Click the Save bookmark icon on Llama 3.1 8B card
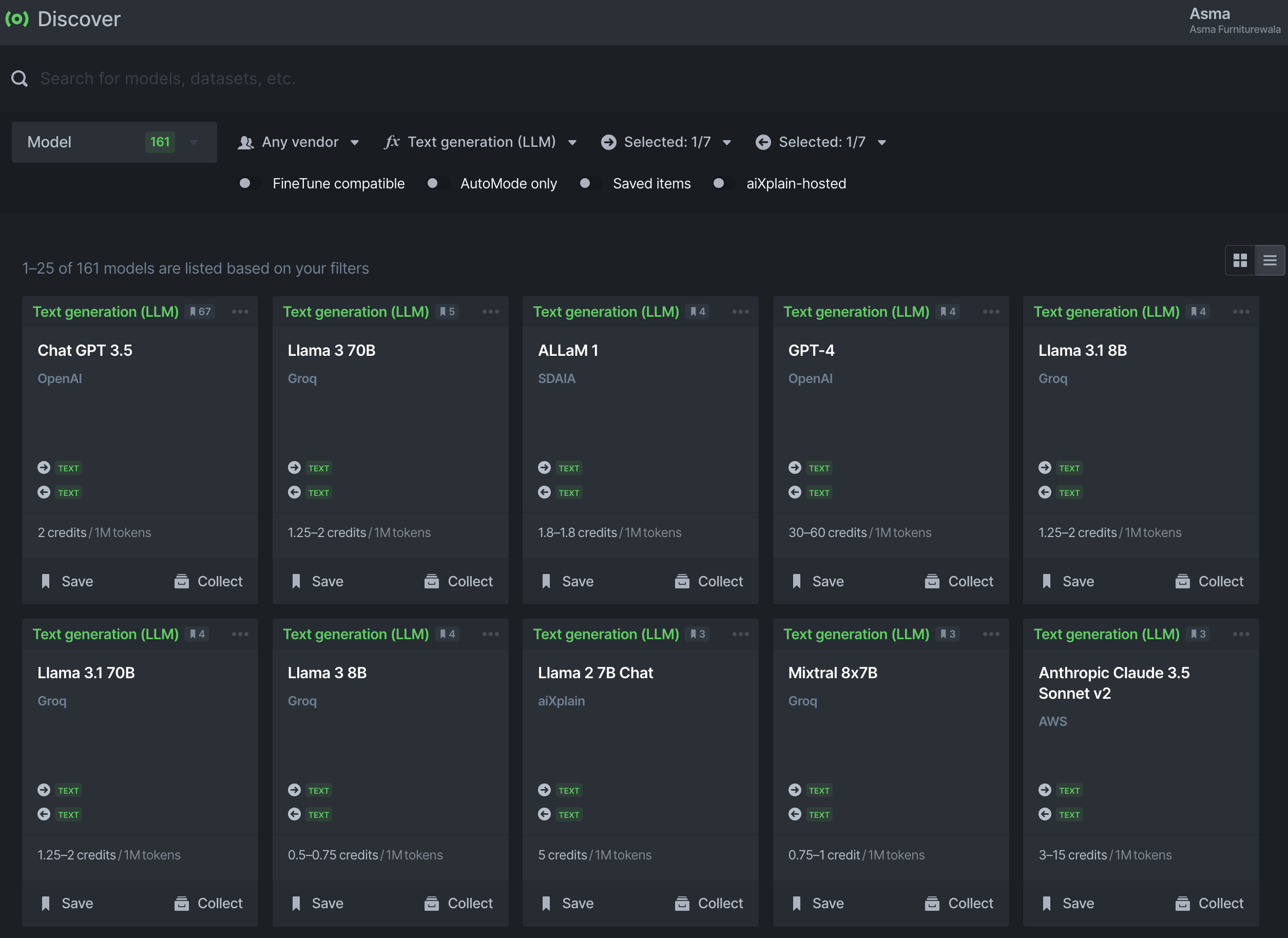1288x938 pixels. point(1047,581)
